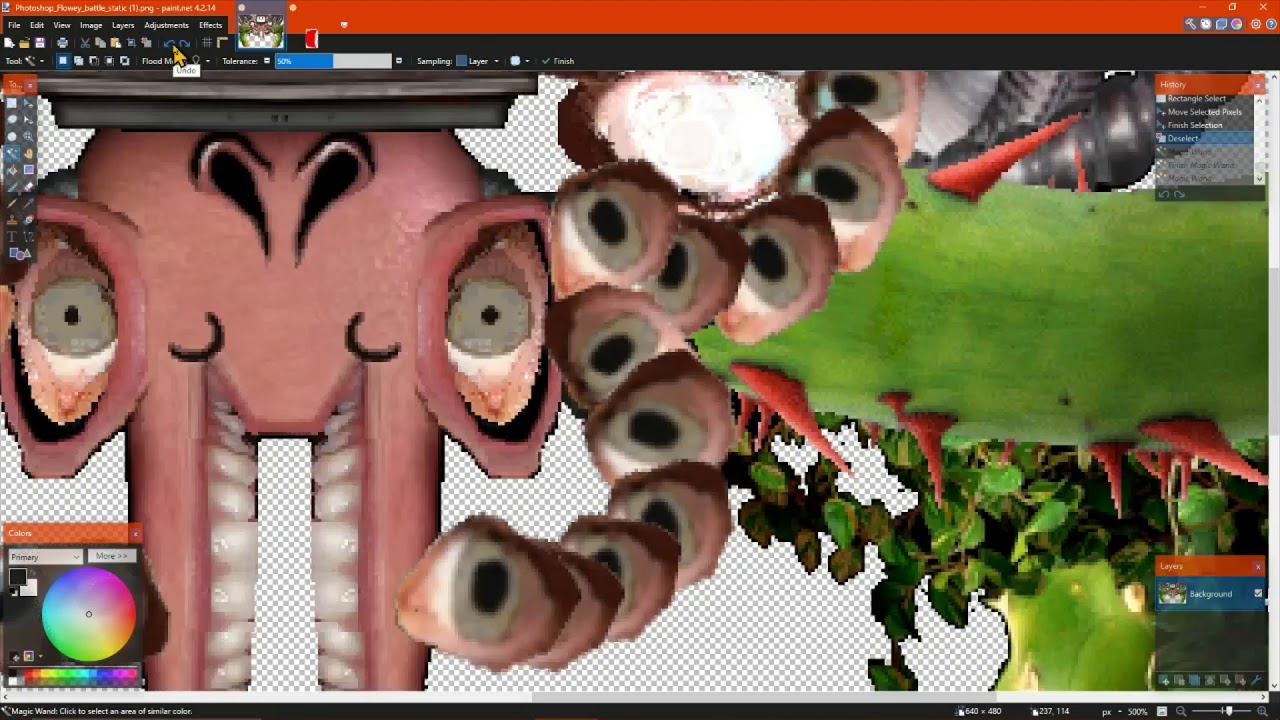The width and height of the screenshot is (1280, 720).
Task: Toggle History window from top-right icons
Action: (x=1206, y=24)
